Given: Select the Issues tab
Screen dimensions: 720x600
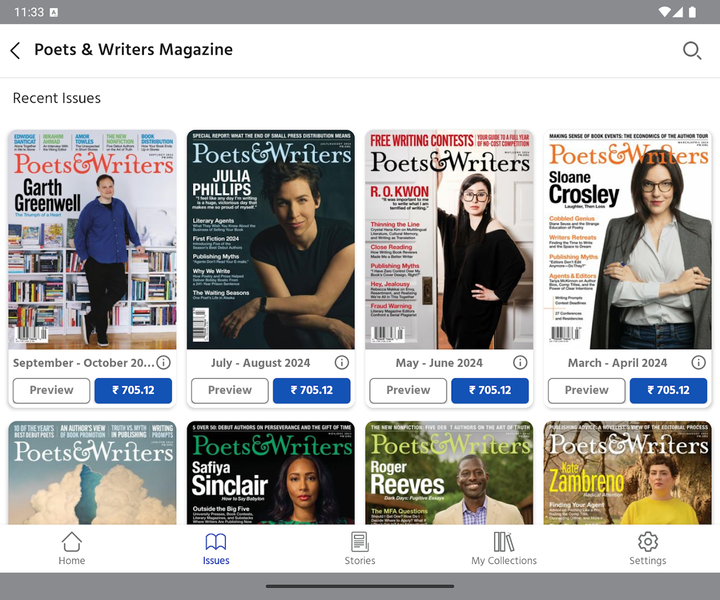Looking at the screenshot, I should tap(216, 549).
